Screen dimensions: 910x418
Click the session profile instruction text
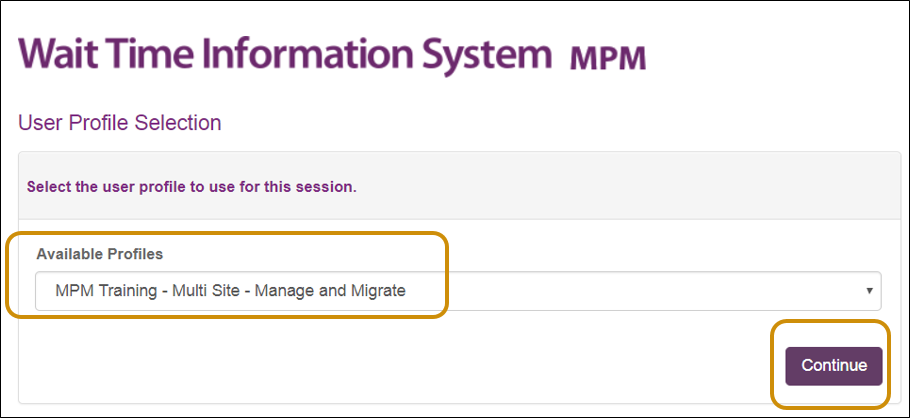tap(192, 188)
